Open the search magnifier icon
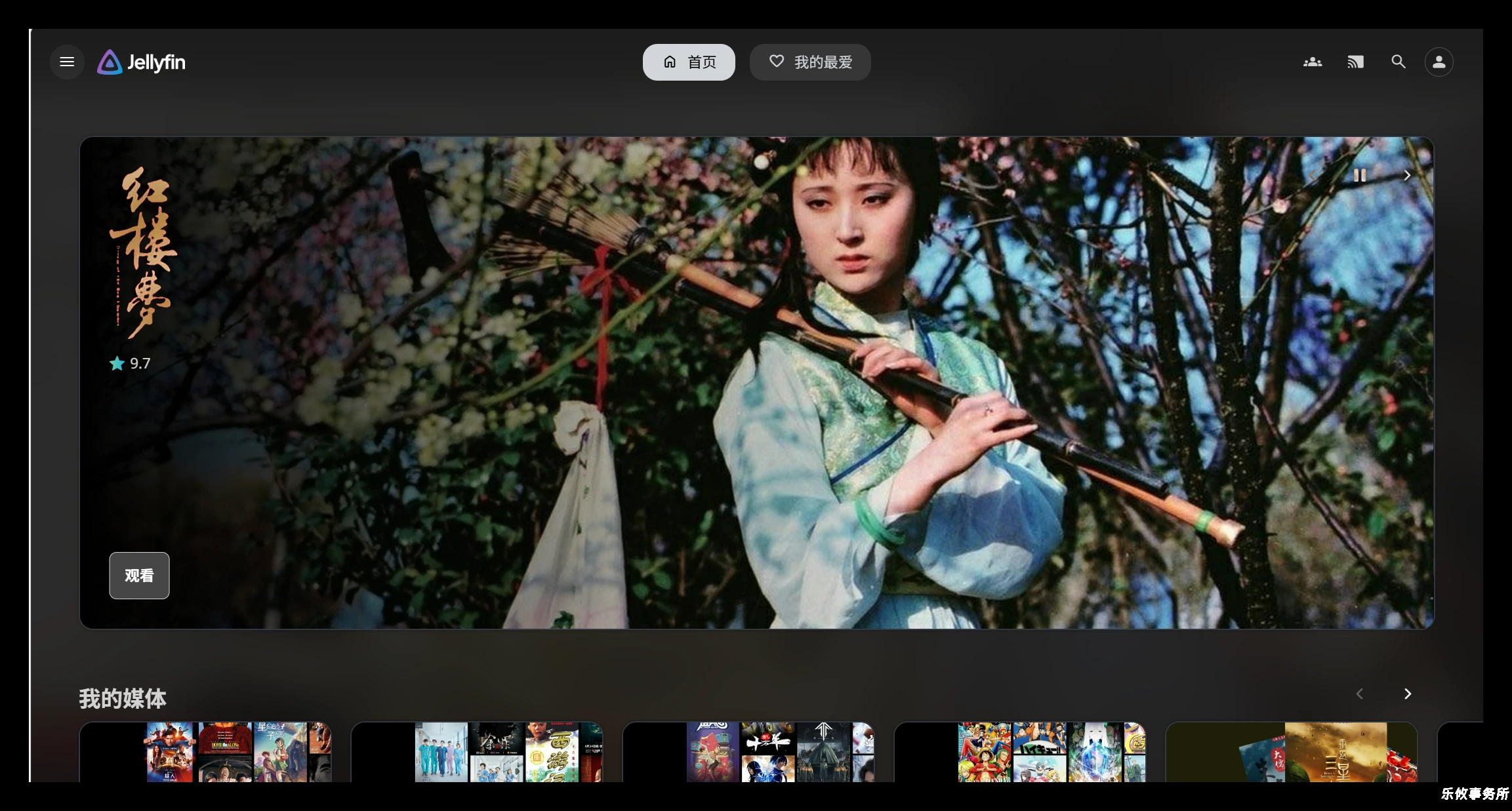The width and height of the screenshot is (1512, 811). (1399, 62)
